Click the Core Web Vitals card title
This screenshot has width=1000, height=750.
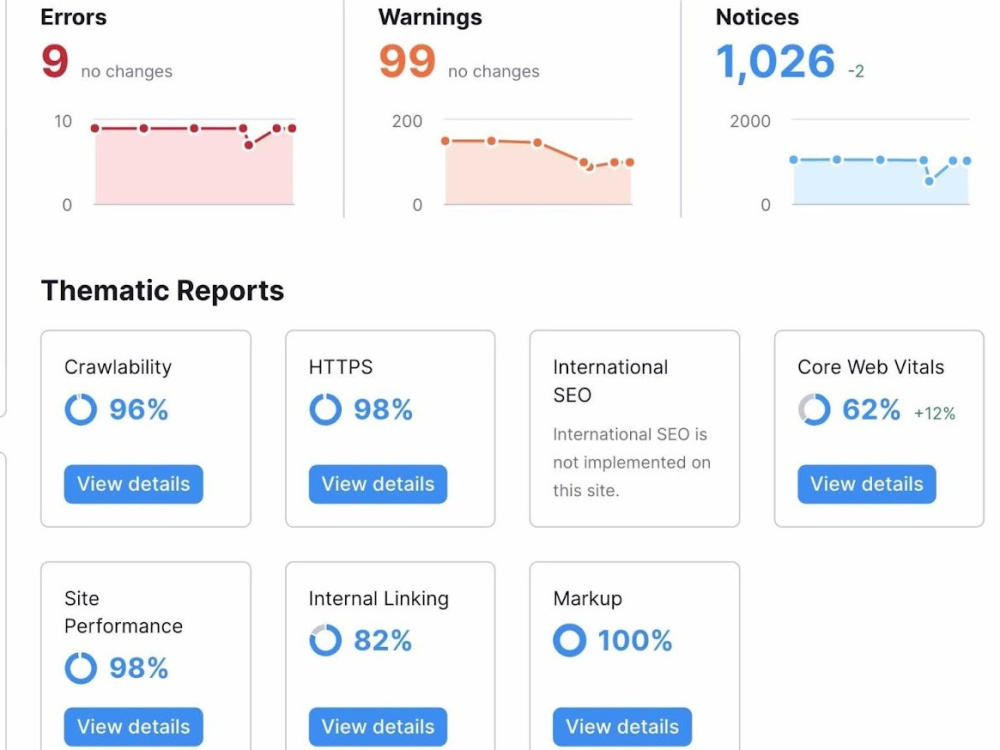[871, 367]
